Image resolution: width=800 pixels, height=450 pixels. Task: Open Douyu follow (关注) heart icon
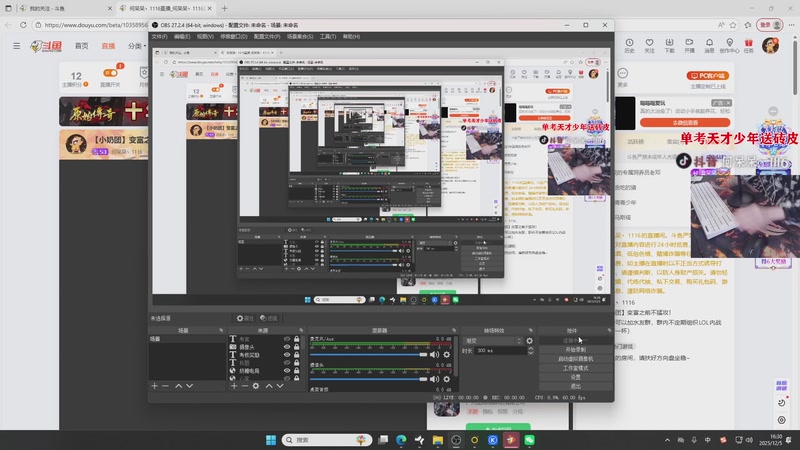(649, 45)
